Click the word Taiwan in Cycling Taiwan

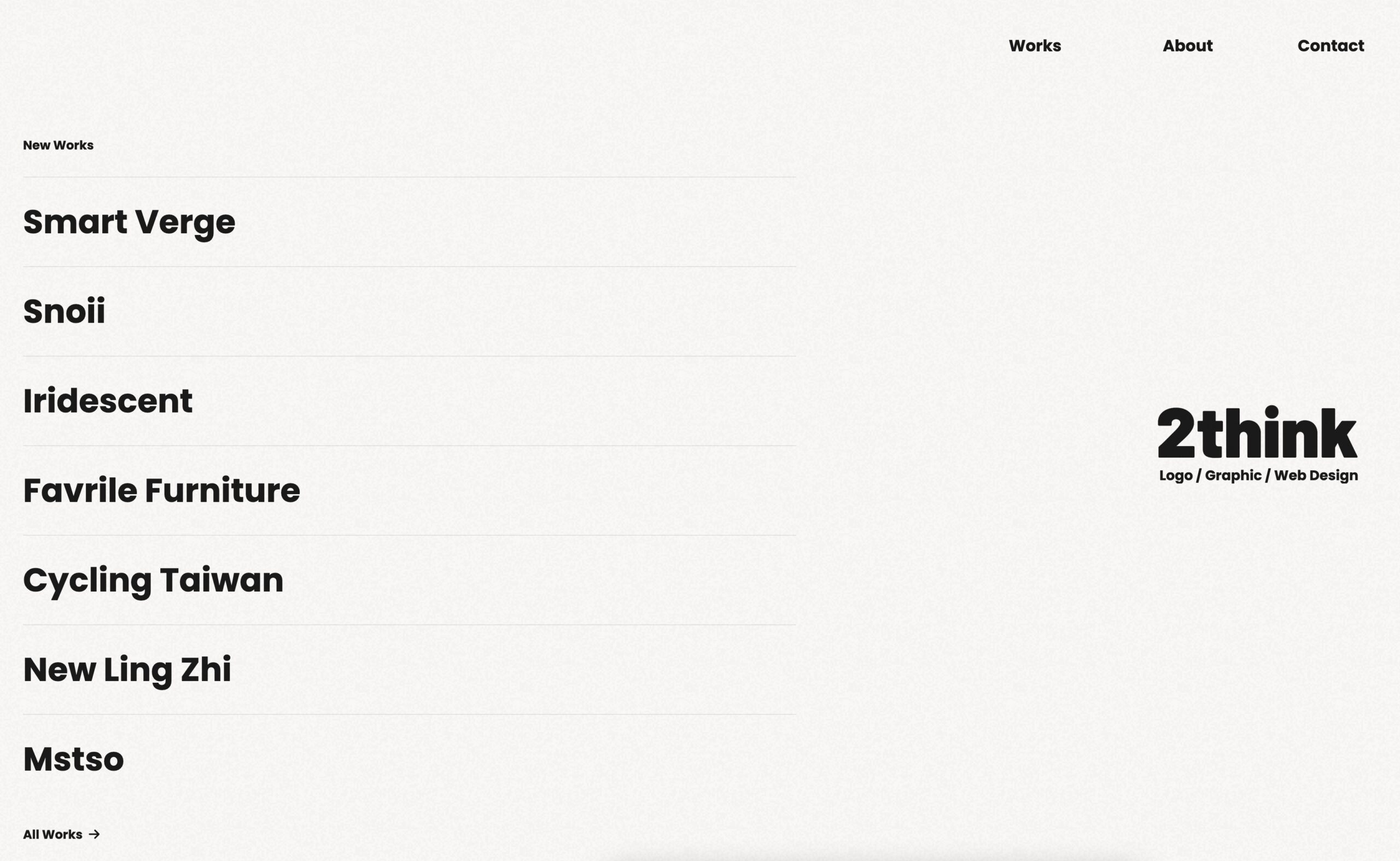pyautogui.click(x=221, y=580)
